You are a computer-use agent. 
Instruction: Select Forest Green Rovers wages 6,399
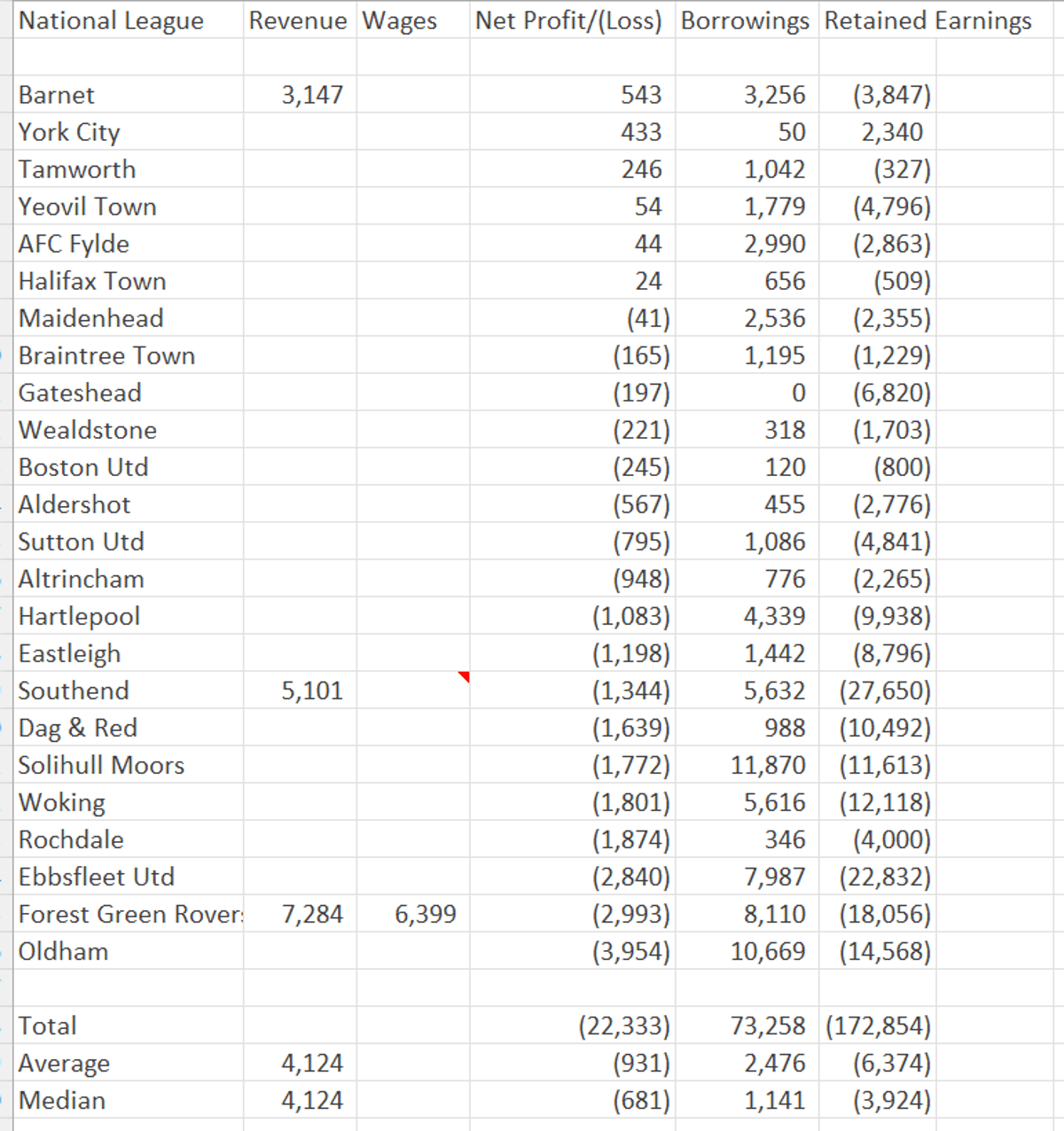pos(414,913)
